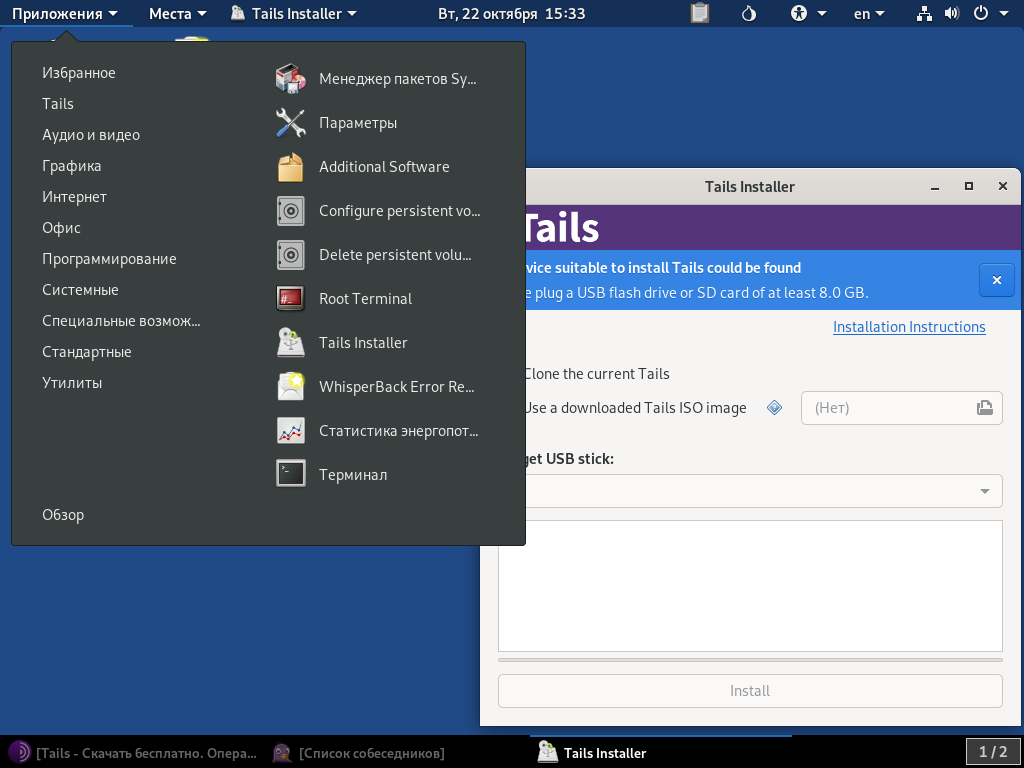Switch to Pidgin buddy list in taskbar
The height and width of the screenshot is (768, 1024).
pos(359,753)
